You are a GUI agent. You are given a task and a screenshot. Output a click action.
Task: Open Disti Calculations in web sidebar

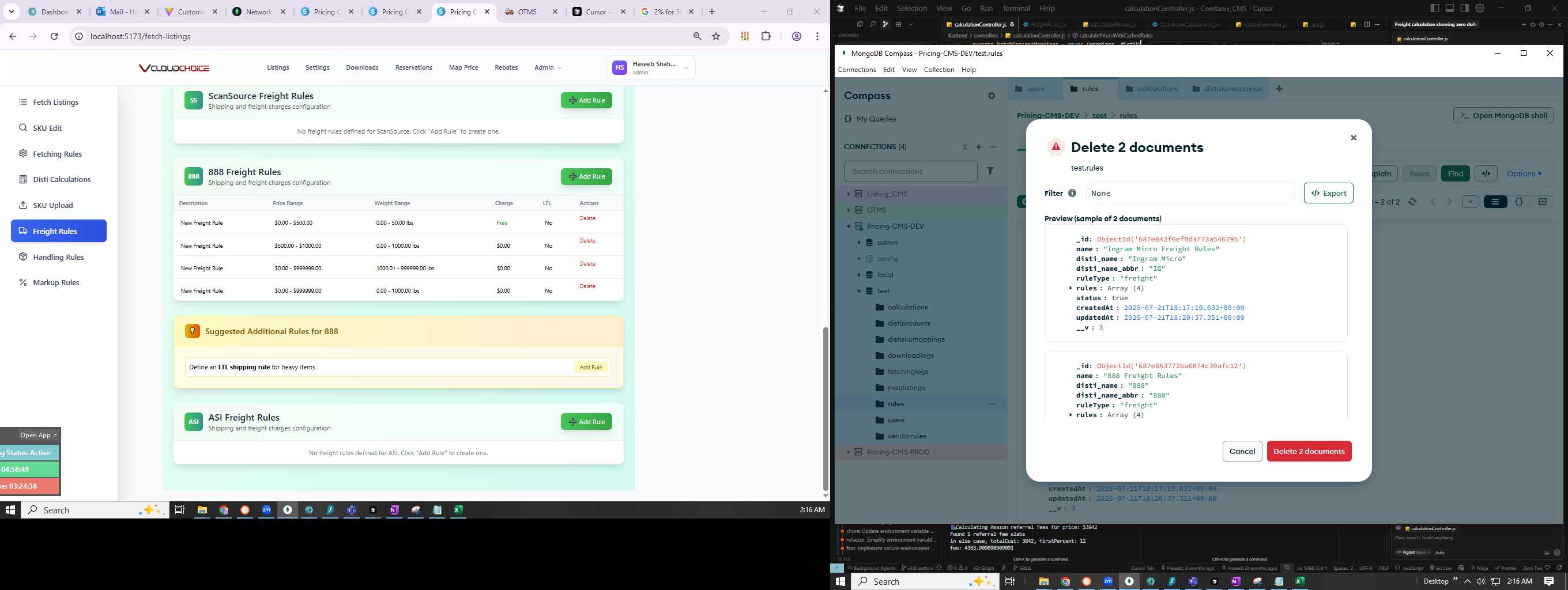tap(58, 179)
